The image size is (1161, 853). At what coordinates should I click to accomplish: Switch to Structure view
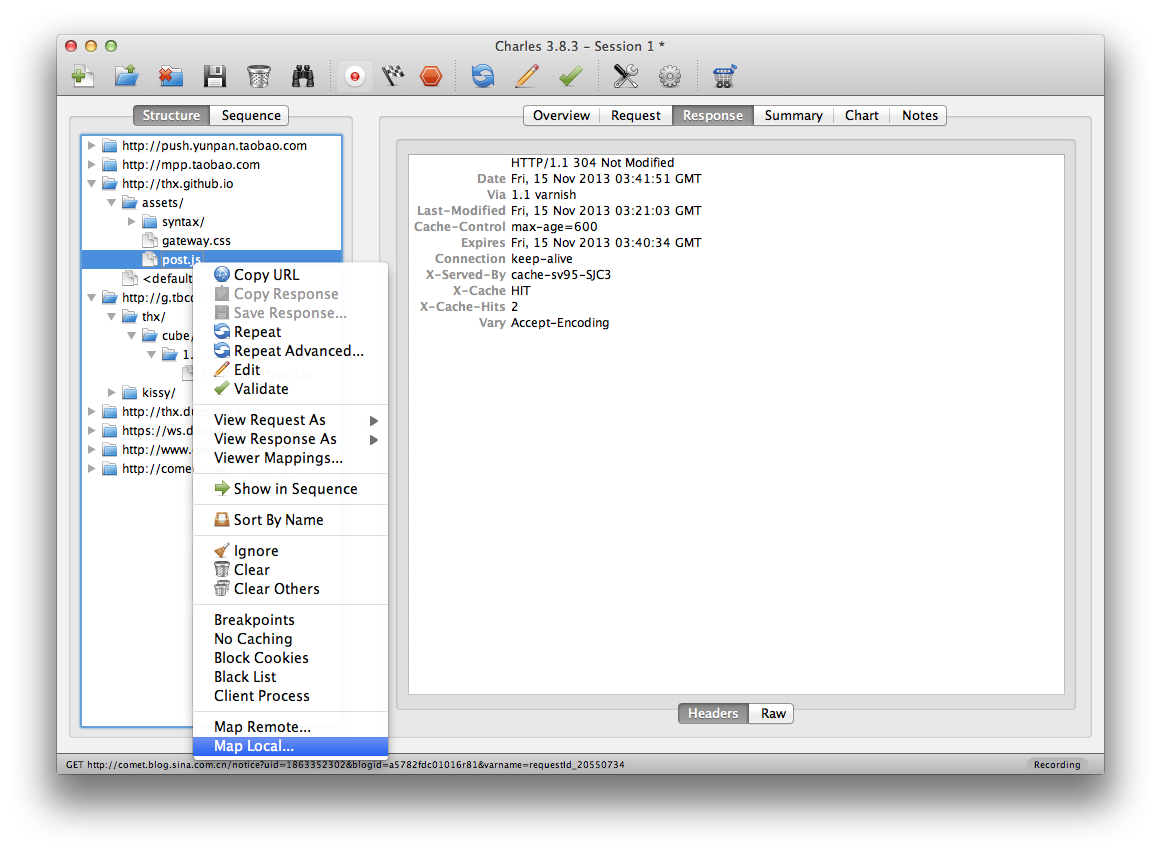coord(171,116)
